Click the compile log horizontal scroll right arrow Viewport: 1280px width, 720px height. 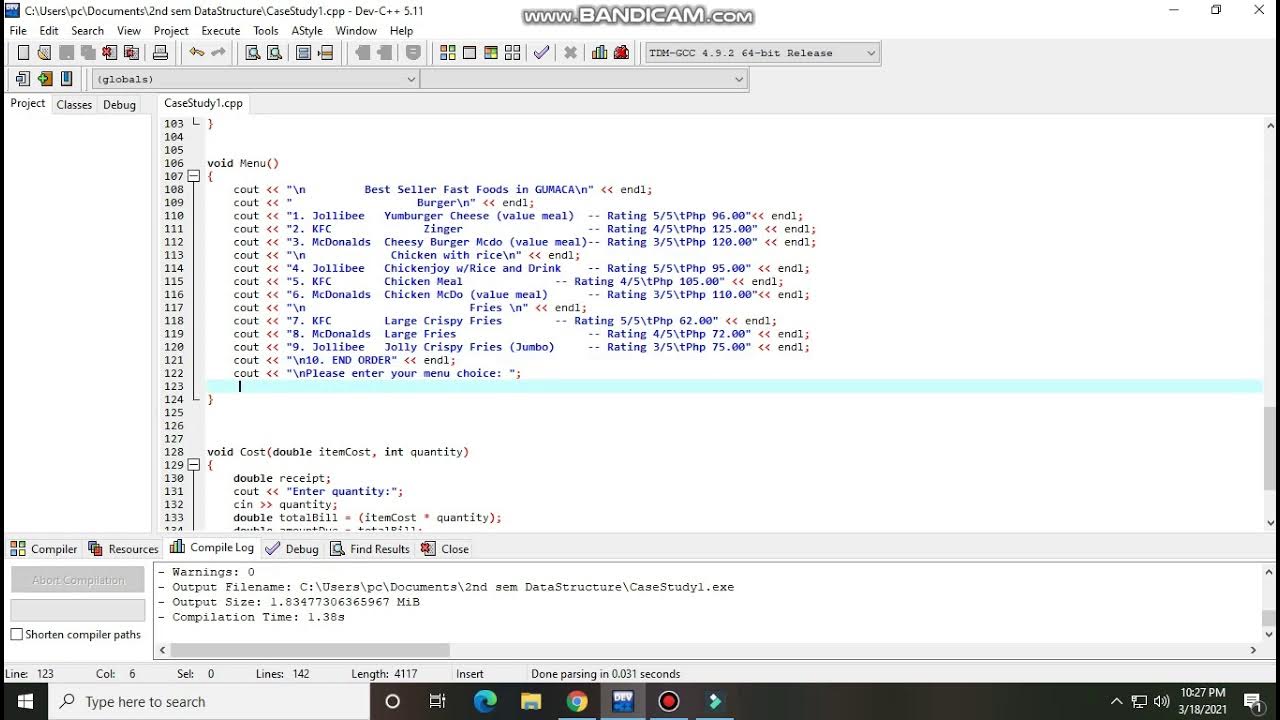coord(1253,650)
